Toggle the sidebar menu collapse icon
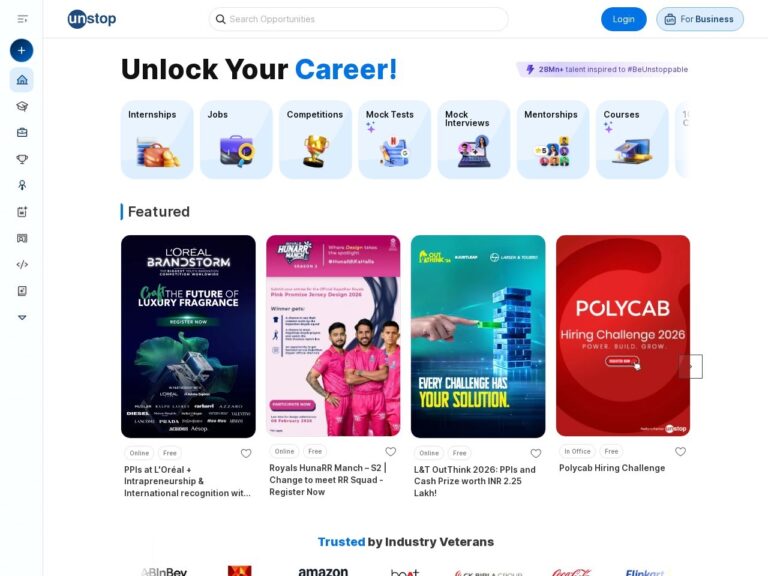The image size is (768, 576). click(x=22, y=19)
